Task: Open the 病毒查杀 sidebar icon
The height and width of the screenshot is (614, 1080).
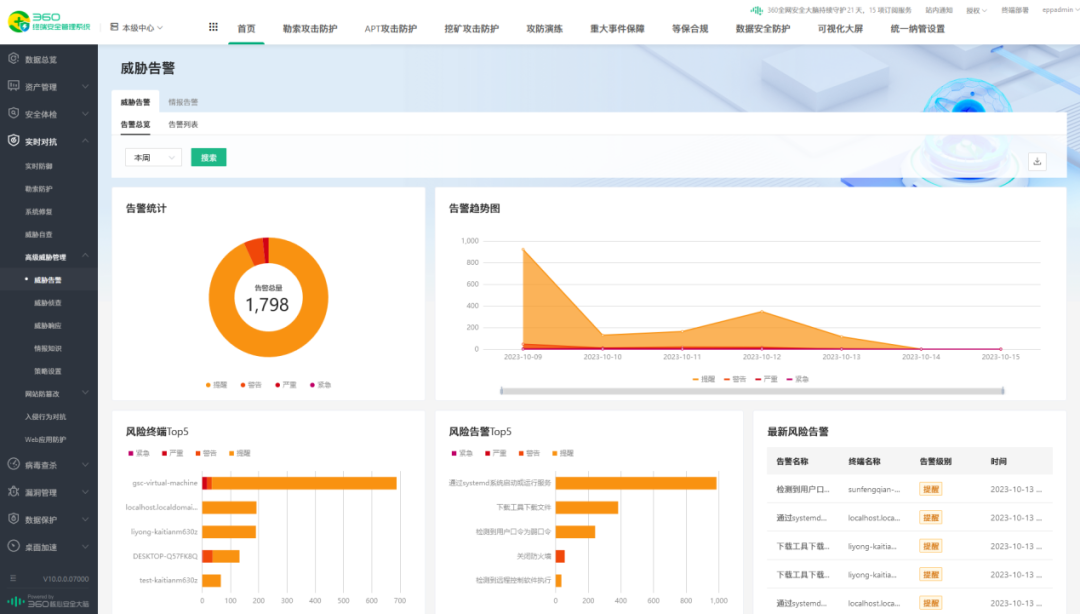Action: click(15, 464)
